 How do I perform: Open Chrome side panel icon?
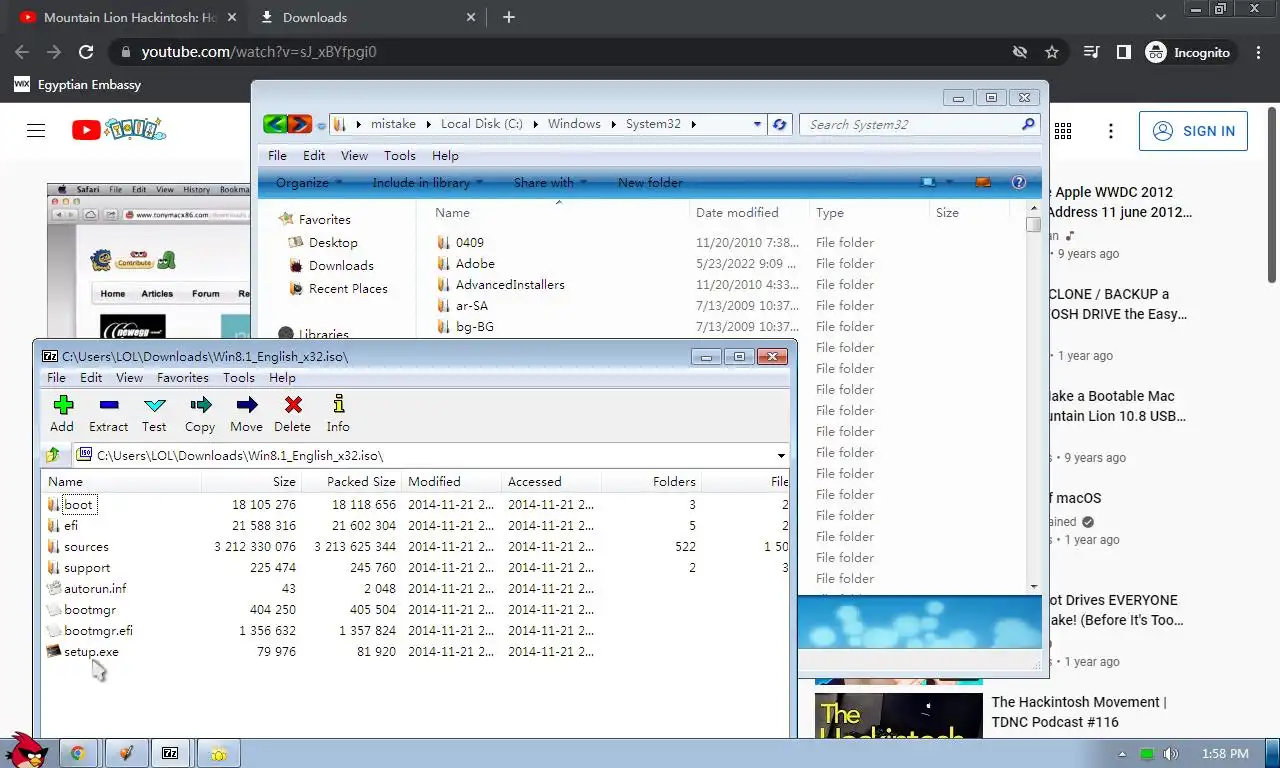pos(1124,52)
